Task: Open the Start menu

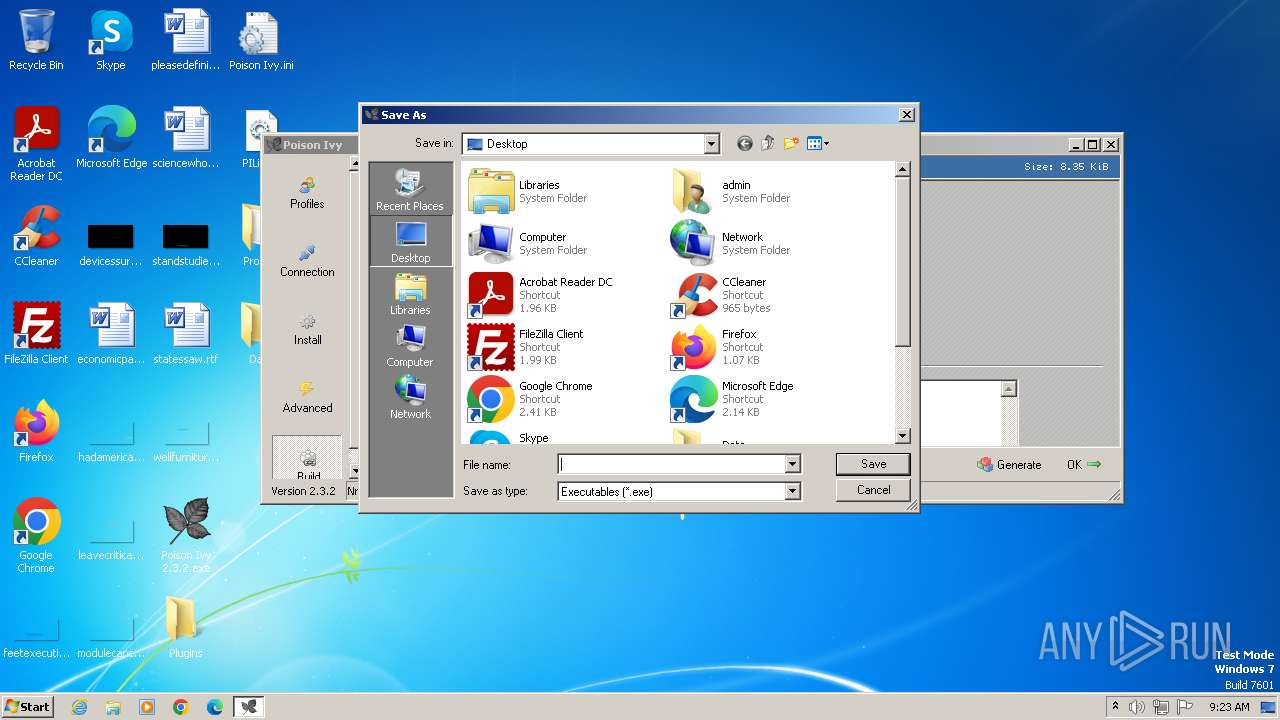Action: click(28, 706)
